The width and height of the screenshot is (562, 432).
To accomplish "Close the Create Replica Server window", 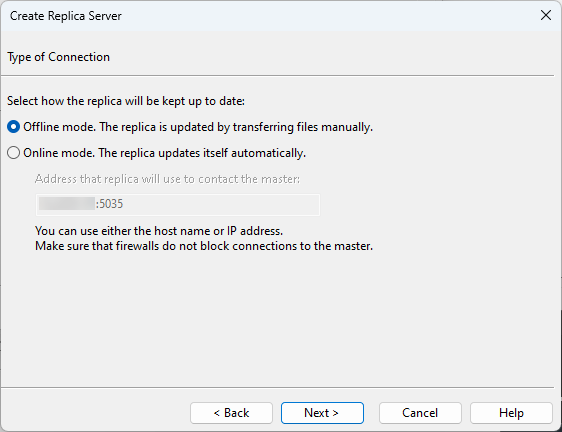I will tap(546, 15).
